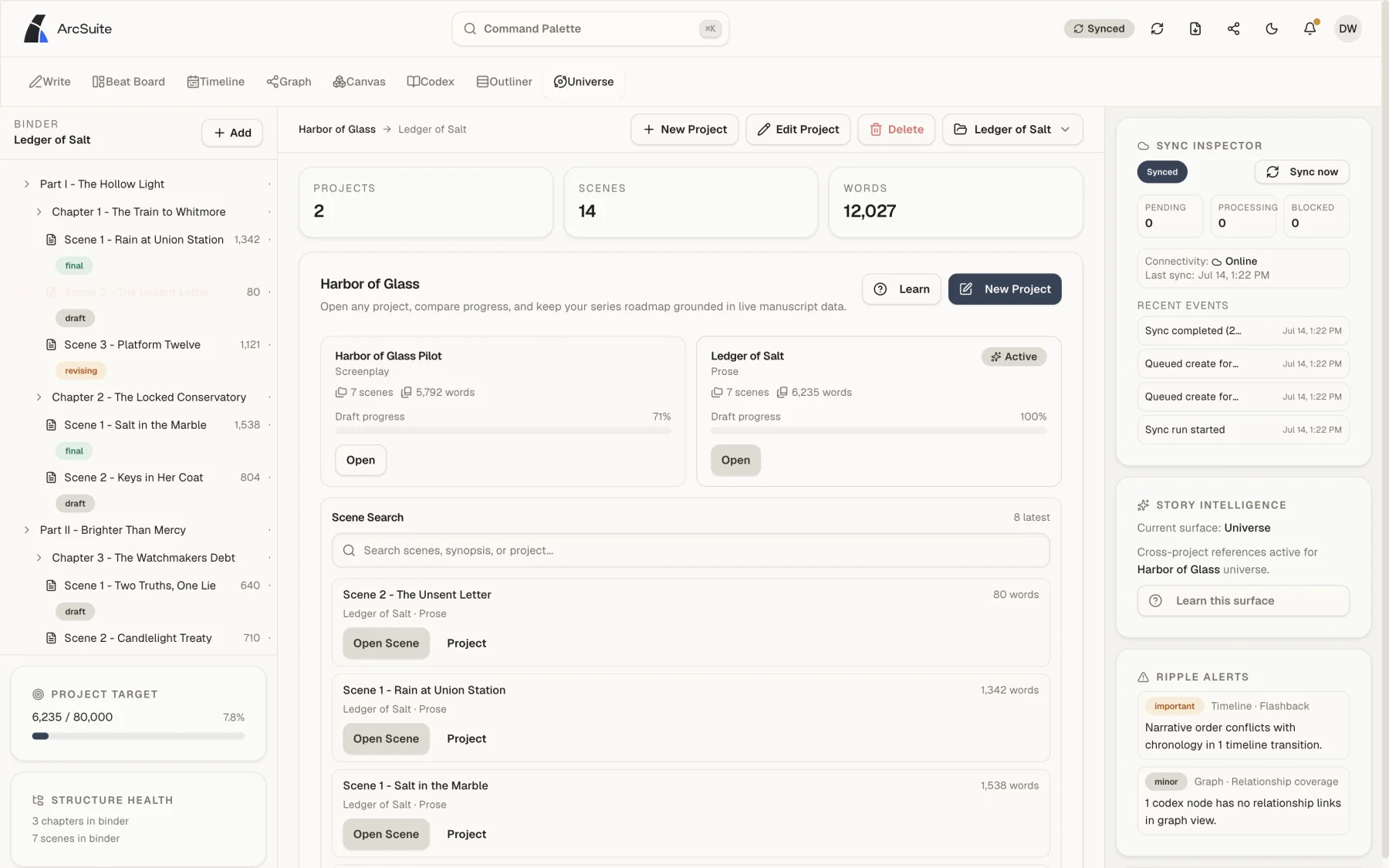Image resolution: width=1389 pixels, height=868 pixels.
Task: Click the important Timeline Flashback ripple alert
Action: tap(1243, 725)
